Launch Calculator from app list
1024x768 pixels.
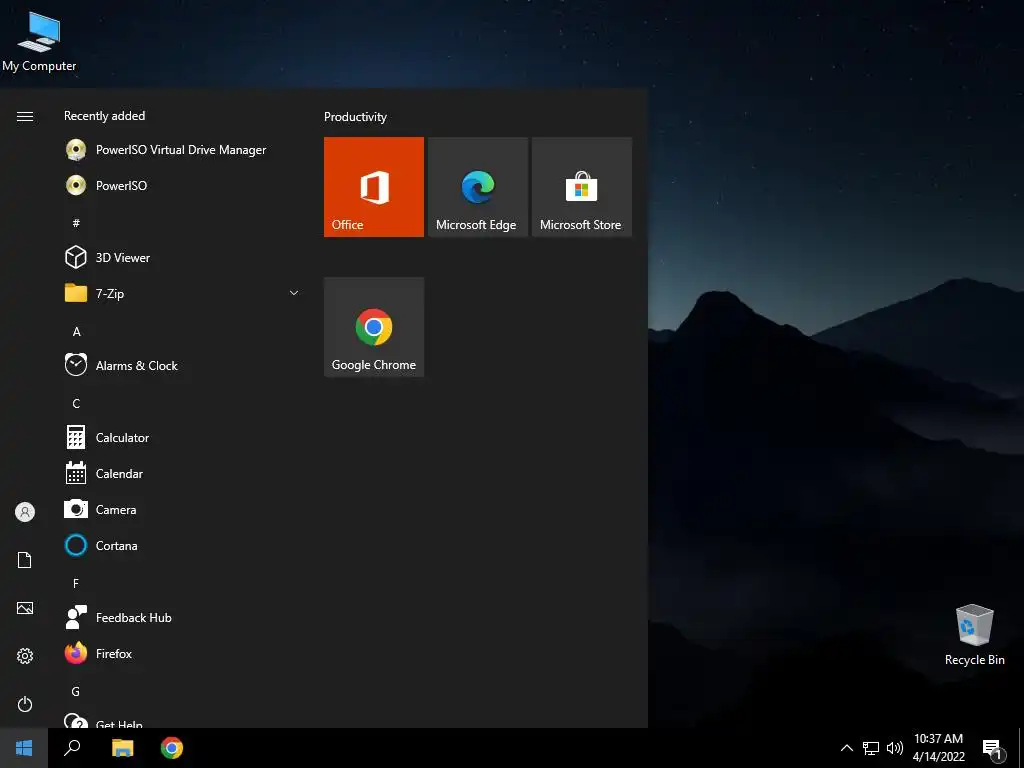click(183, 438)
